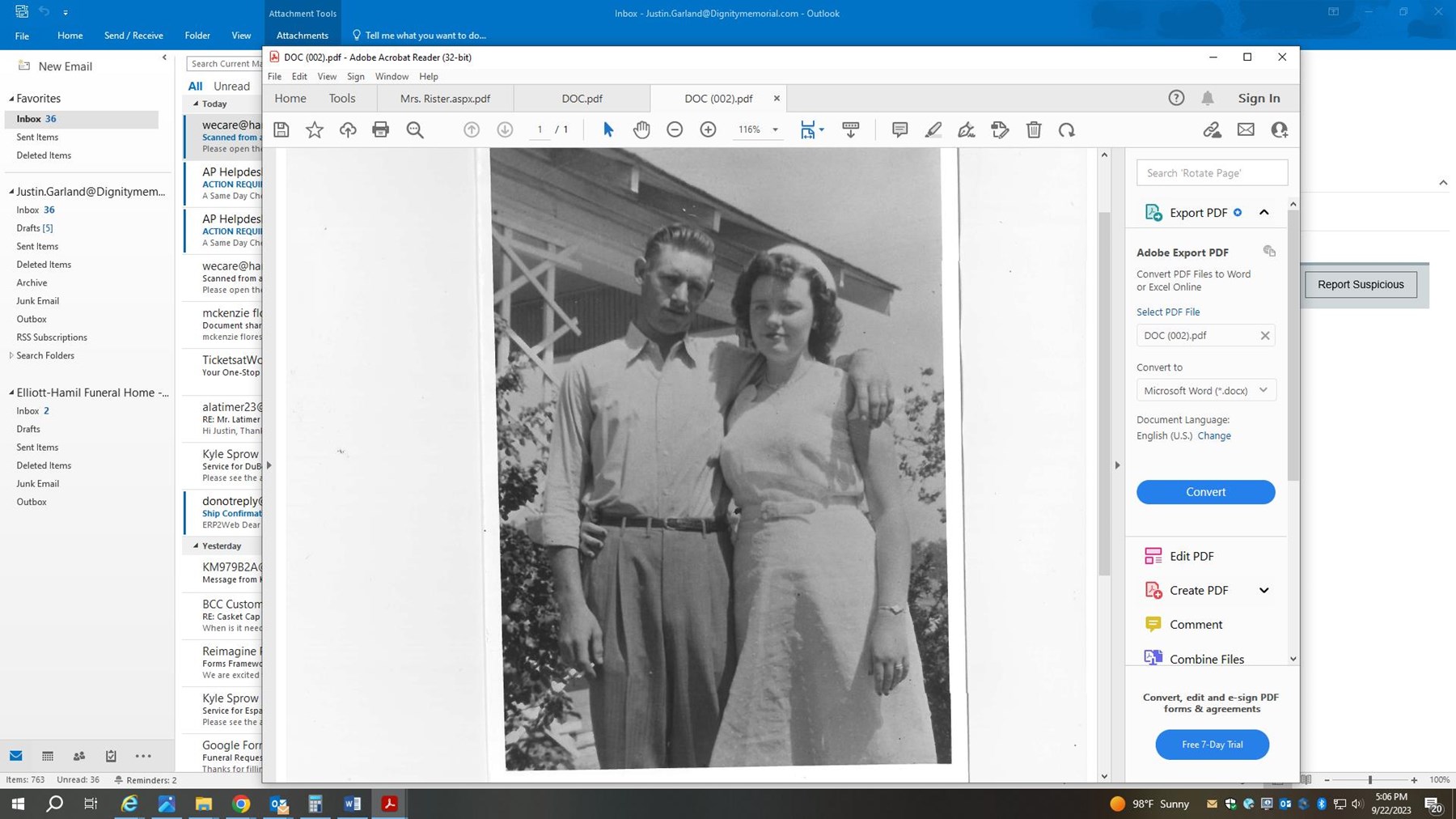
Task: Expand the Create PDF options chevron
Action: (x=1263, y=590)
